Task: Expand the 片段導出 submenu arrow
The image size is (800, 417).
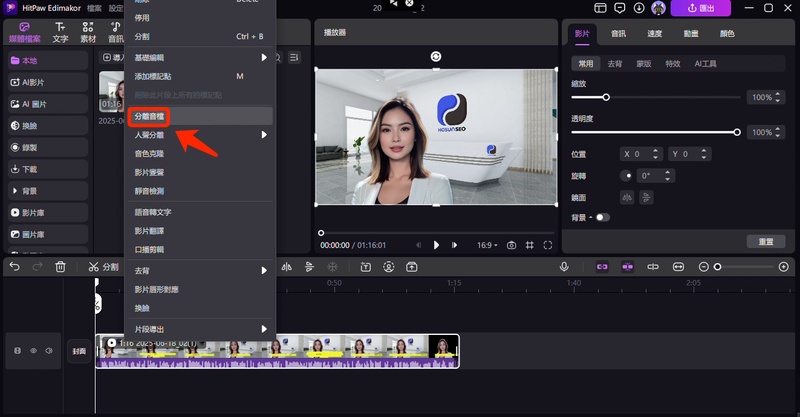Action: click(x=264, y=328)
